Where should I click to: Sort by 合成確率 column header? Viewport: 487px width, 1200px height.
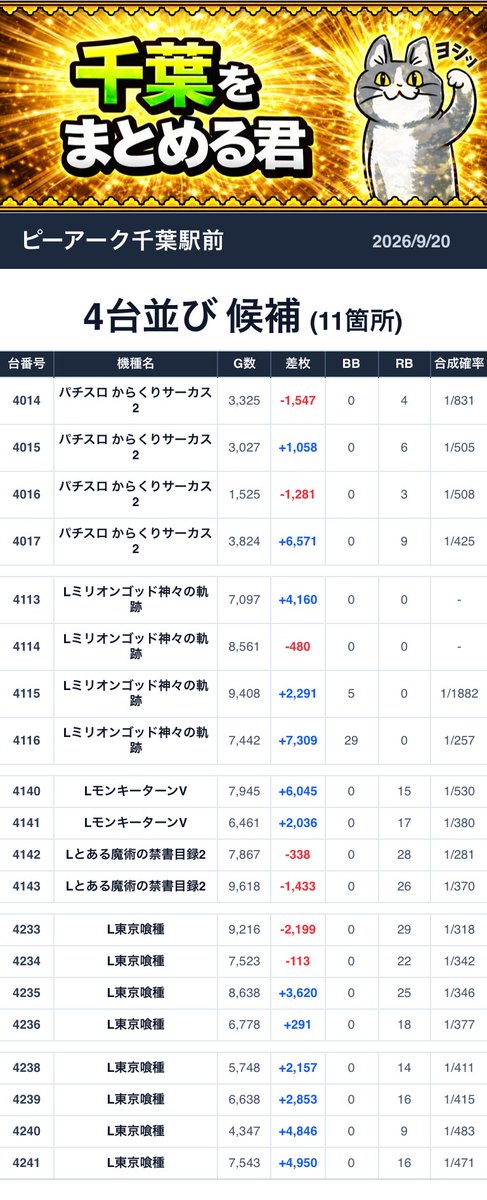coord(458,364)
